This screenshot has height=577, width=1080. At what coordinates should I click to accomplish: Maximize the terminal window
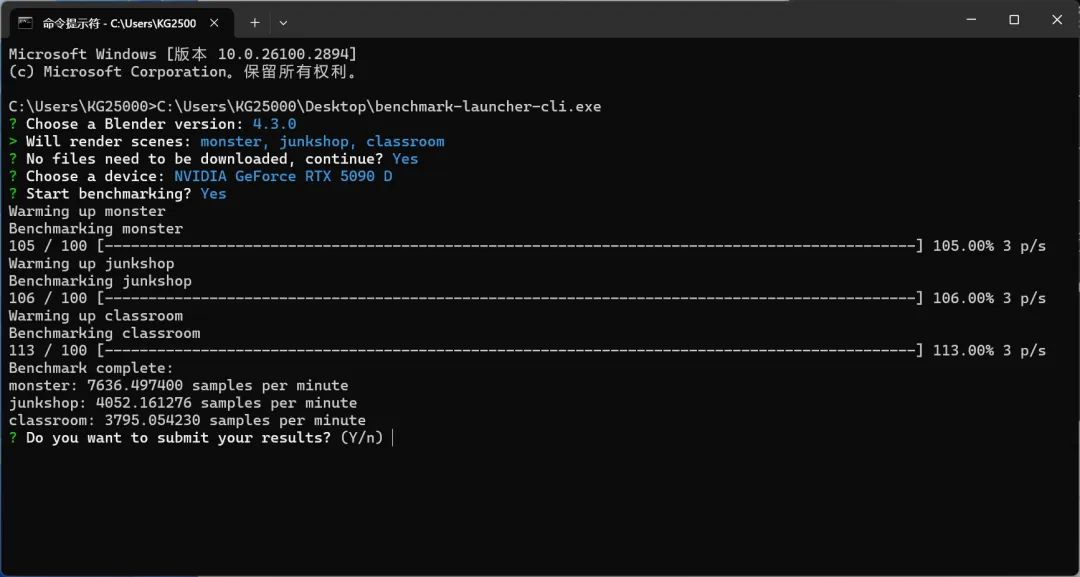[x=1014, y=20]
